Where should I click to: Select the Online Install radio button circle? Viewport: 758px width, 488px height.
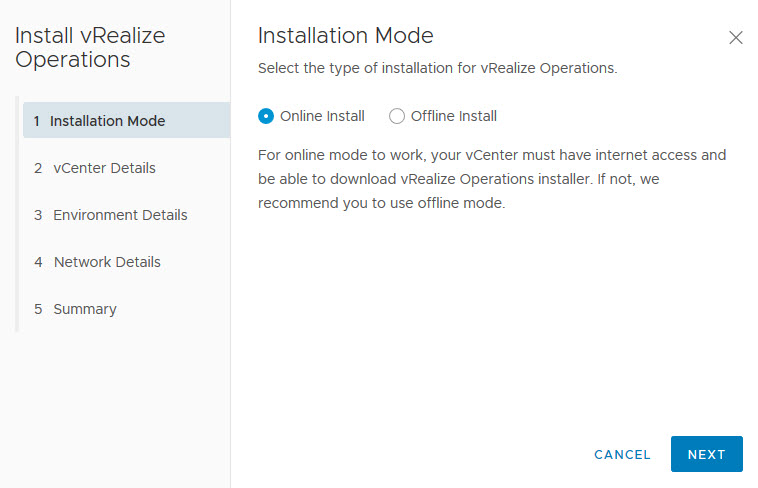[266, 116]
